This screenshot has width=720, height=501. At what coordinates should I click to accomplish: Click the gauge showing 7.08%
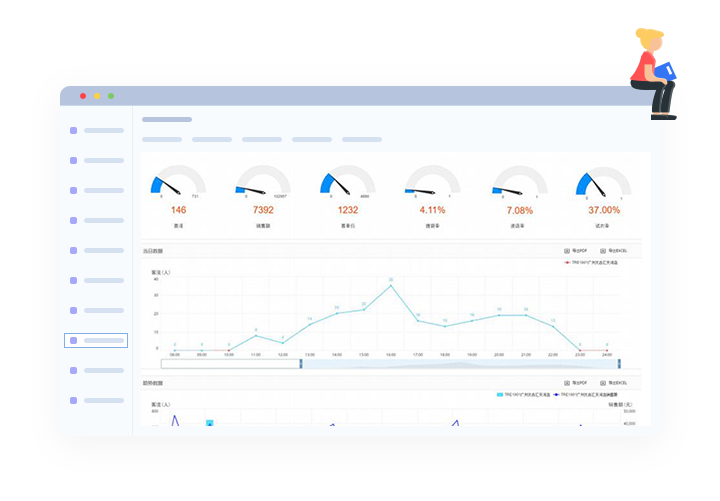coord(520,180)
